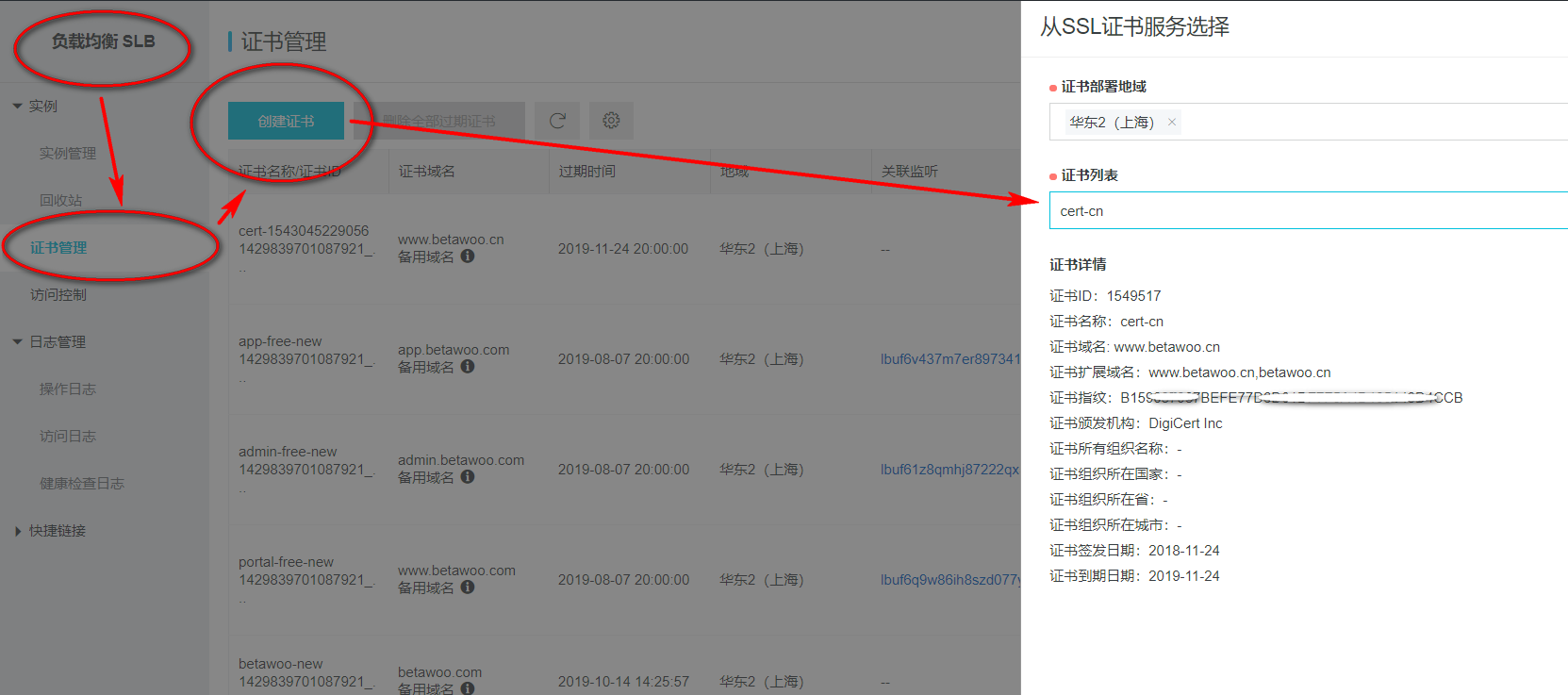Click the 负载均衡 SLB header
The image size is (1568, 695).
click(103, 41)
